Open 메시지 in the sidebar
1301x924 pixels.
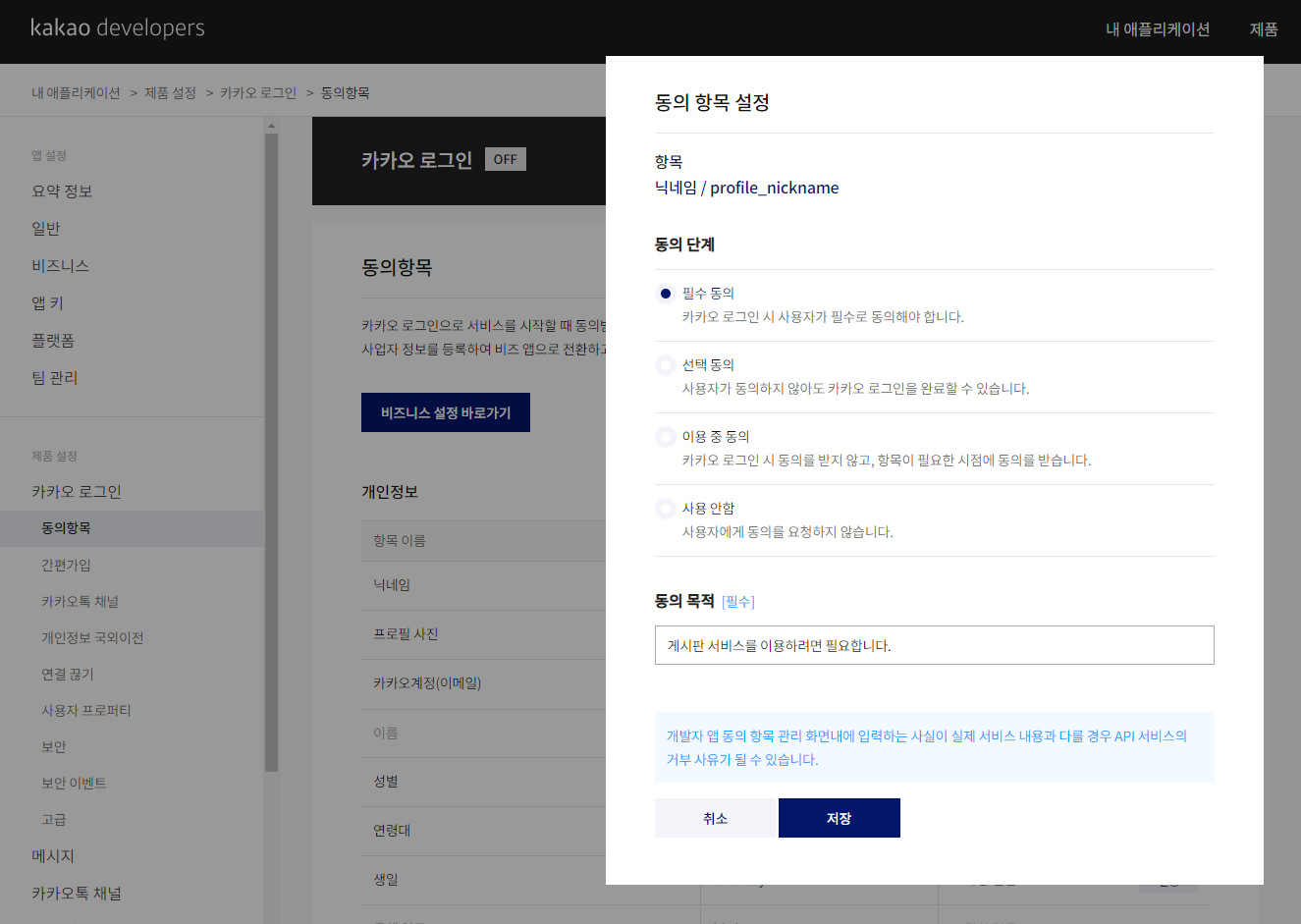(x=53, y=856)
